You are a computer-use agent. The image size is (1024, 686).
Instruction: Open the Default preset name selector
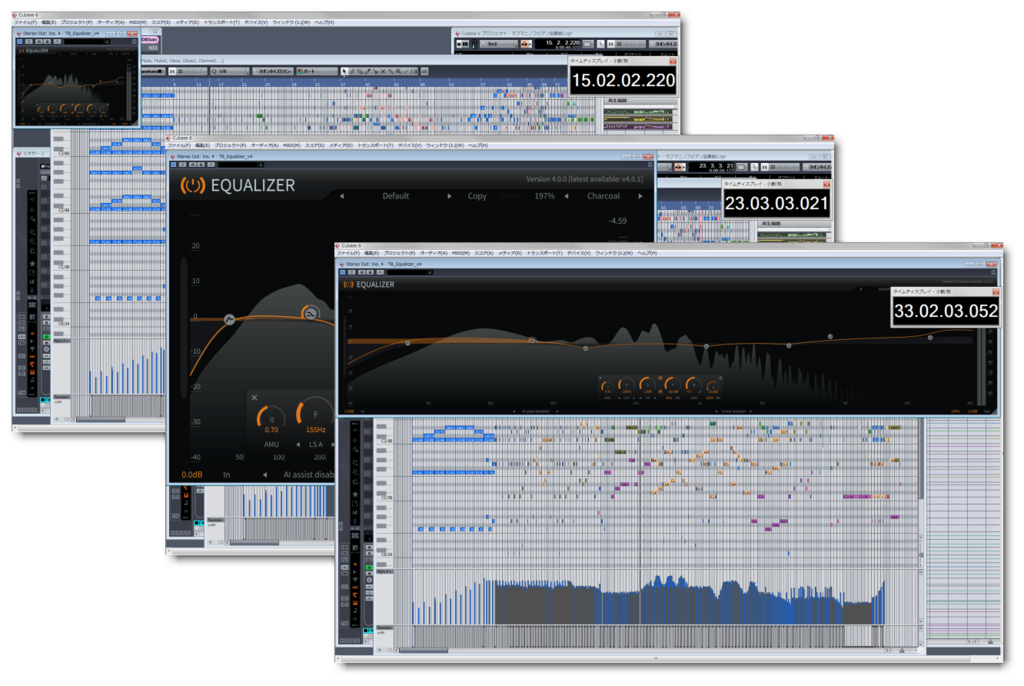[395, 196]
